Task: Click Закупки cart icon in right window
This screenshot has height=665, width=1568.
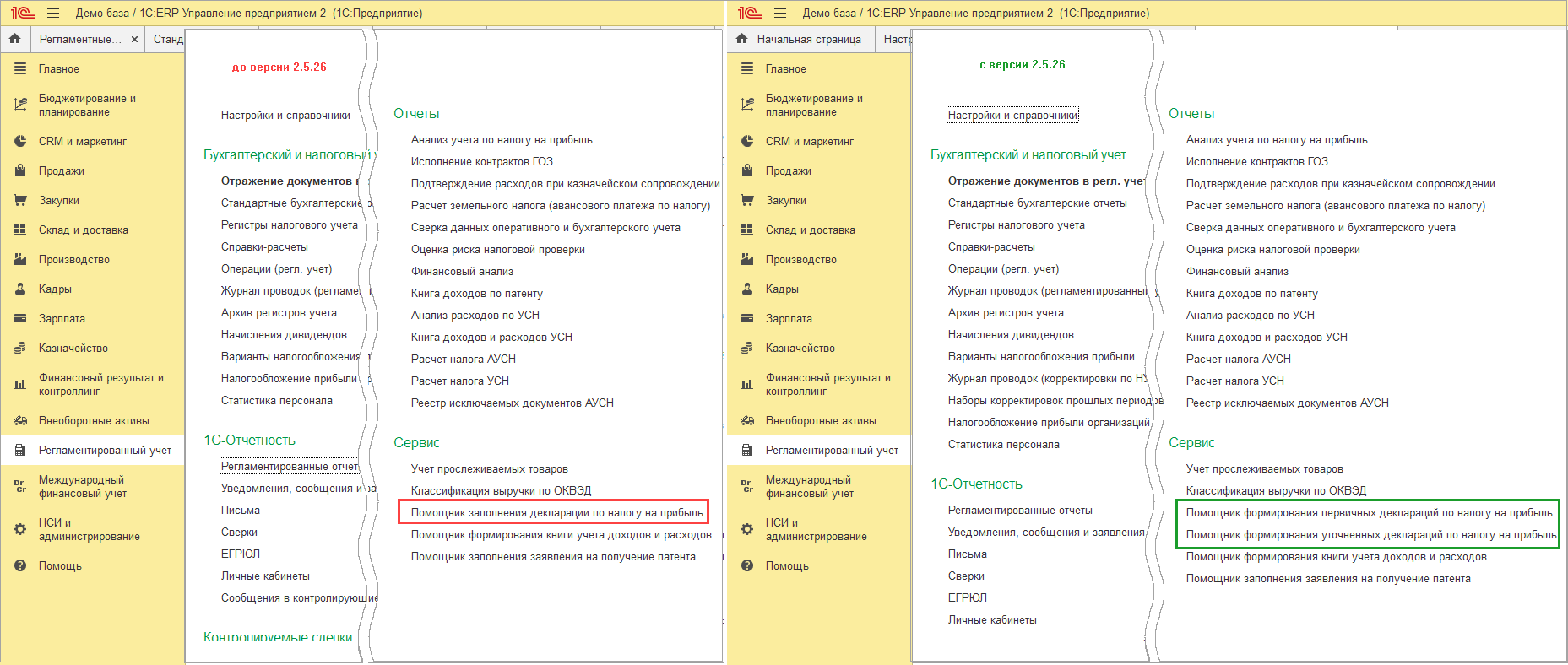Action: 747,201
